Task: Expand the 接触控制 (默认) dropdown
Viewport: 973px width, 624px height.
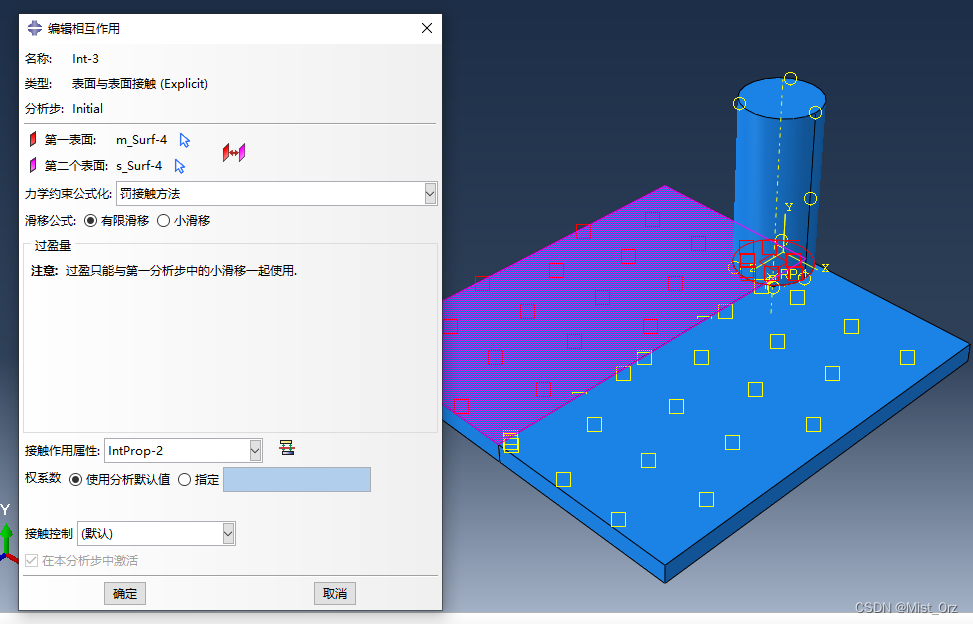Action: (228, 534)
